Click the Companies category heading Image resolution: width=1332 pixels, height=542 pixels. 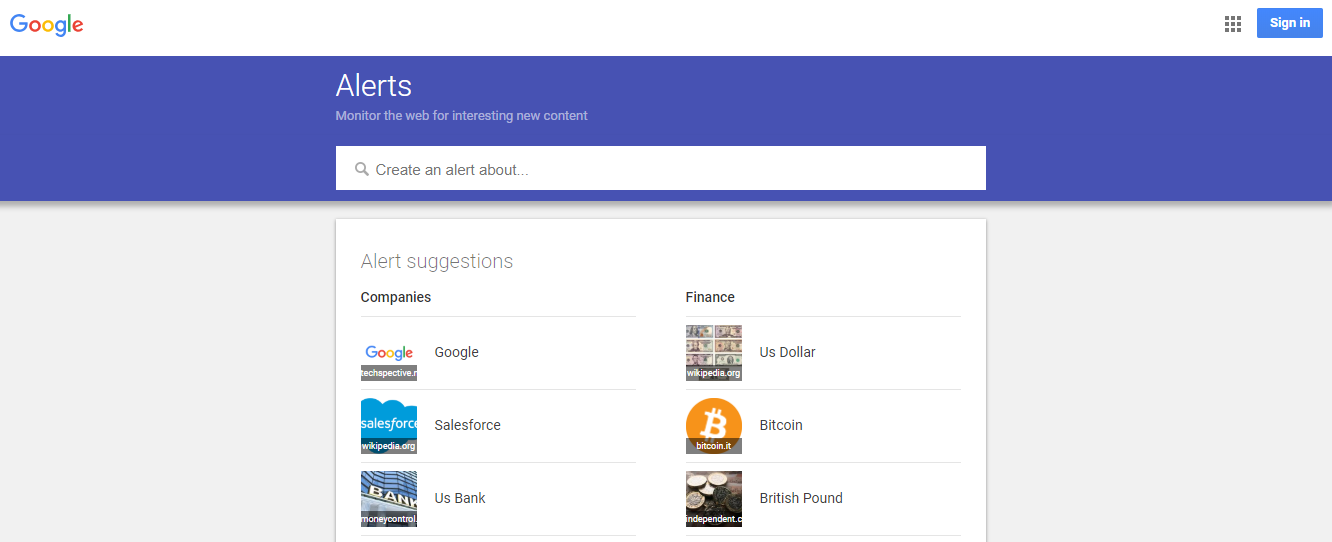(x=396, y=297)
